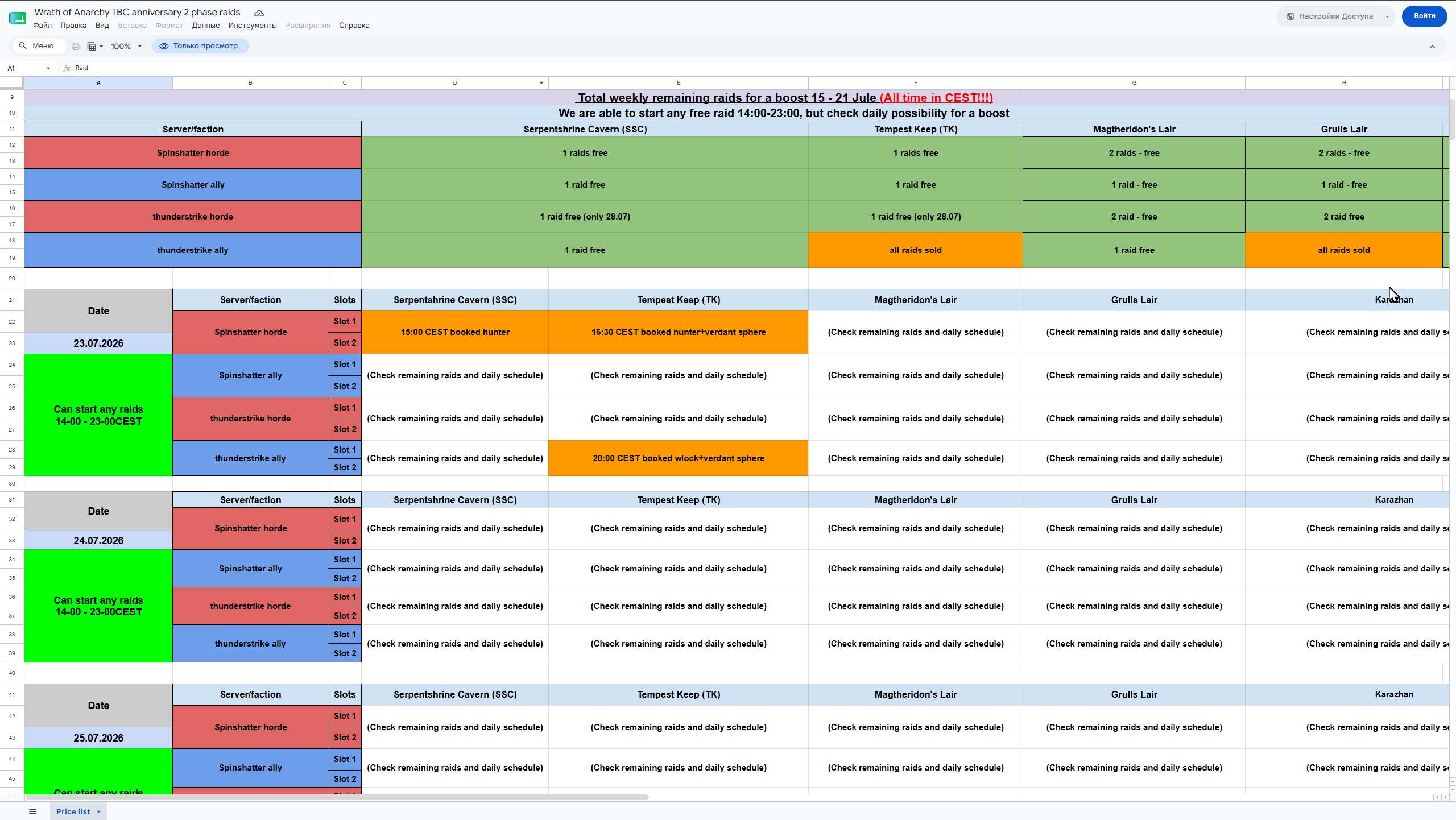This screenshot has height=820, width=1456.
Task: Click the date cell 24.07.2026
Action: click(x=98, y=541)
